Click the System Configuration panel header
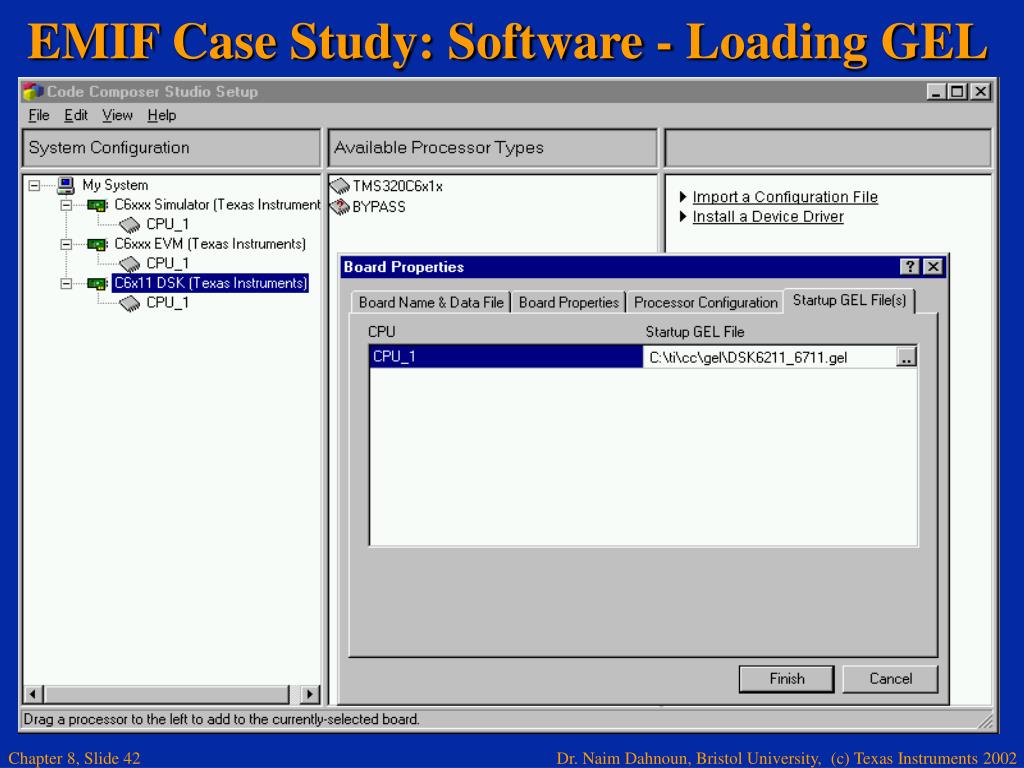 172,148
